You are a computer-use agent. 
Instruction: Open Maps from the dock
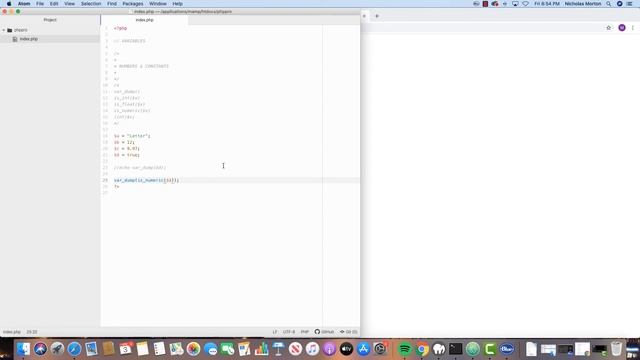(176, 349)
